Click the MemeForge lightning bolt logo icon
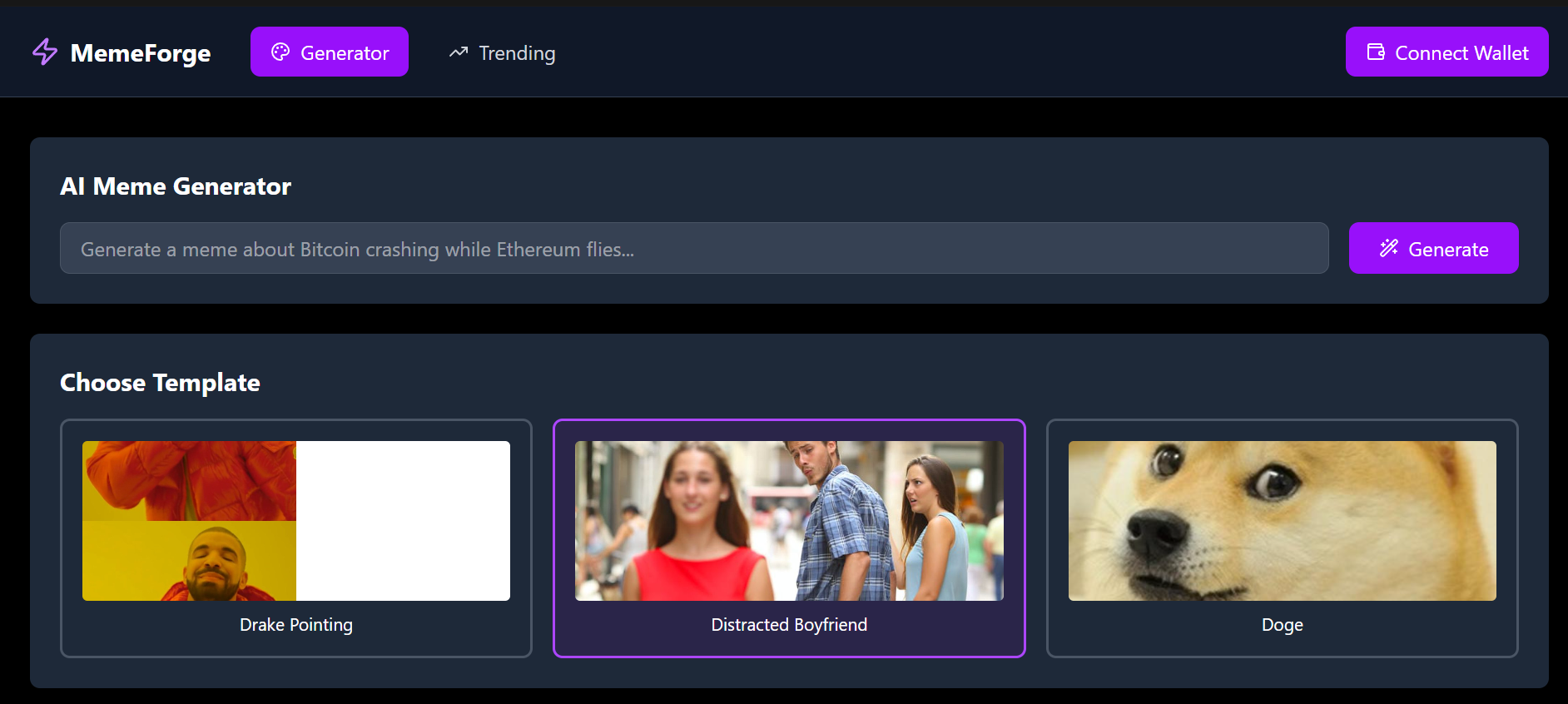Viewport: 1568px width, 704px height. pyautogui.click(x=45, y=52)
